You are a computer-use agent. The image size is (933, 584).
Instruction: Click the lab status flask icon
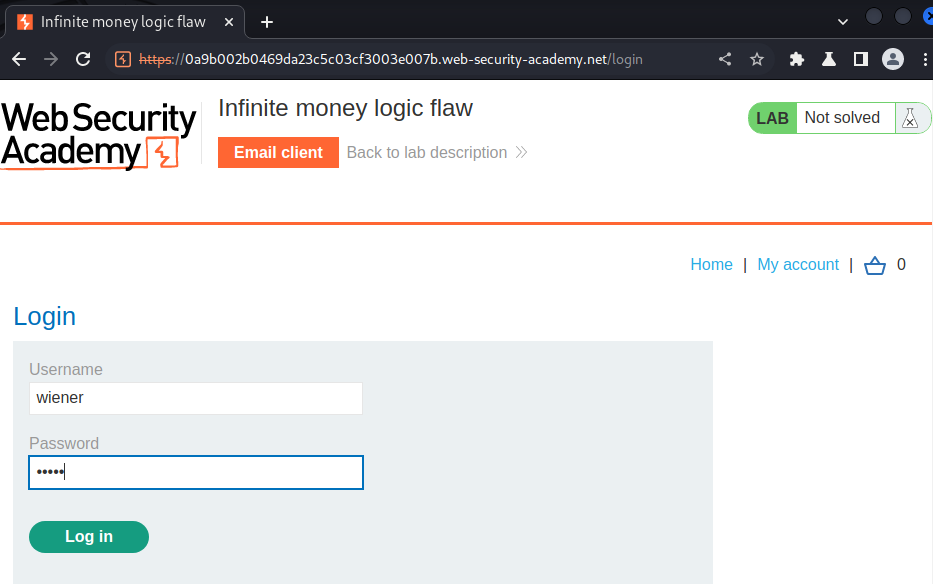(910, 118)
